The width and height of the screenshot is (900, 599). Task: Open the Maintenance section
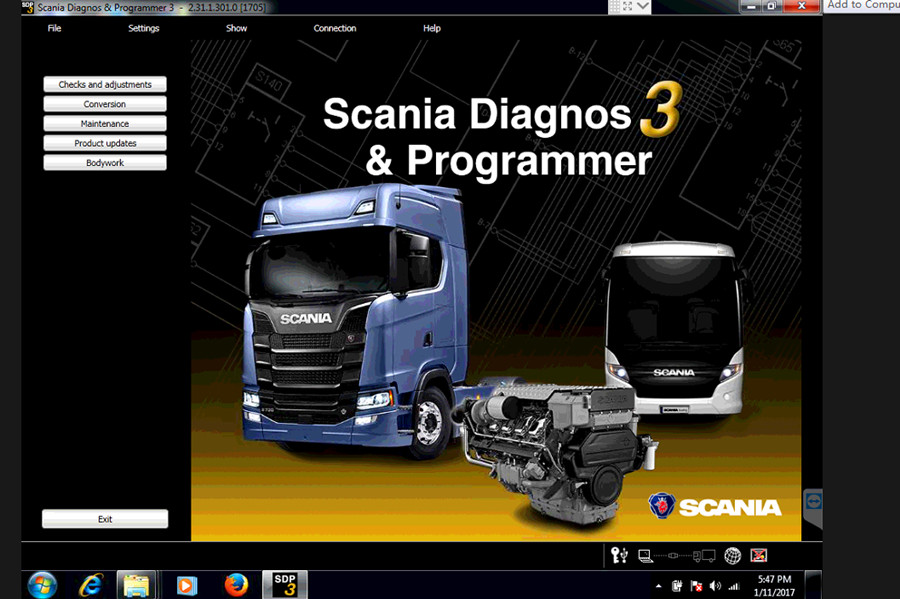[105, 123]
